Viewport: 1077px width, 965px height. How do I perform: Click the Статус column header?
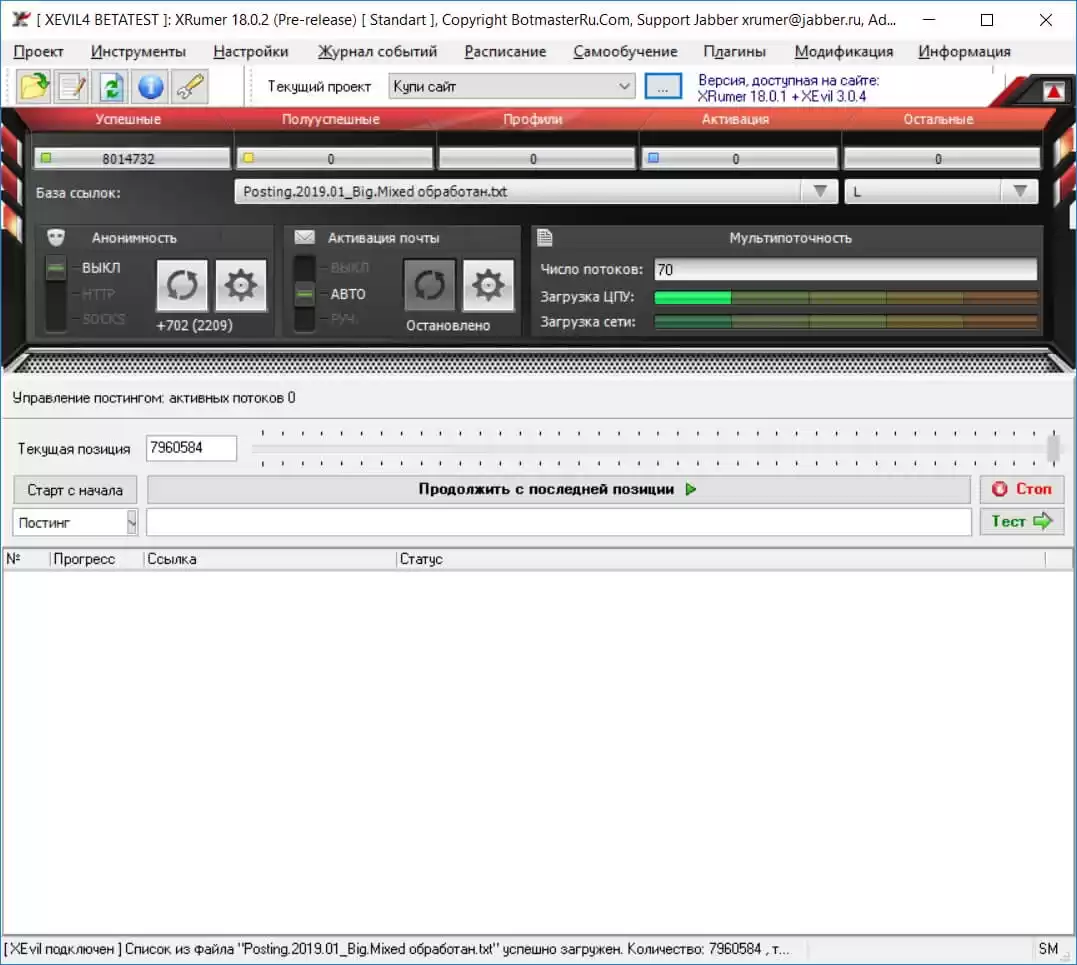pyautogui.click(x=721, y=559)
